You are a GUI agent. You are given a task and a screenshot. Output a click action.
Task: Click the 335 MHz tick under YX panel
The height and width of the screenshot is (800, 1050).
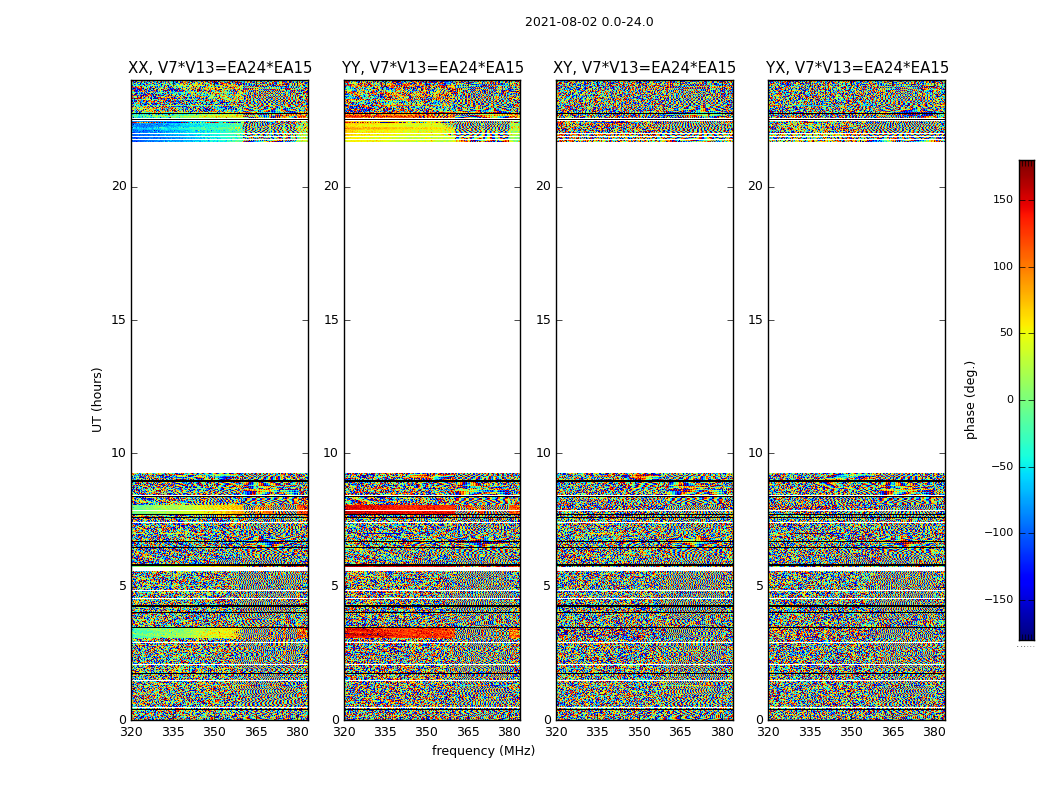point(810,732)
